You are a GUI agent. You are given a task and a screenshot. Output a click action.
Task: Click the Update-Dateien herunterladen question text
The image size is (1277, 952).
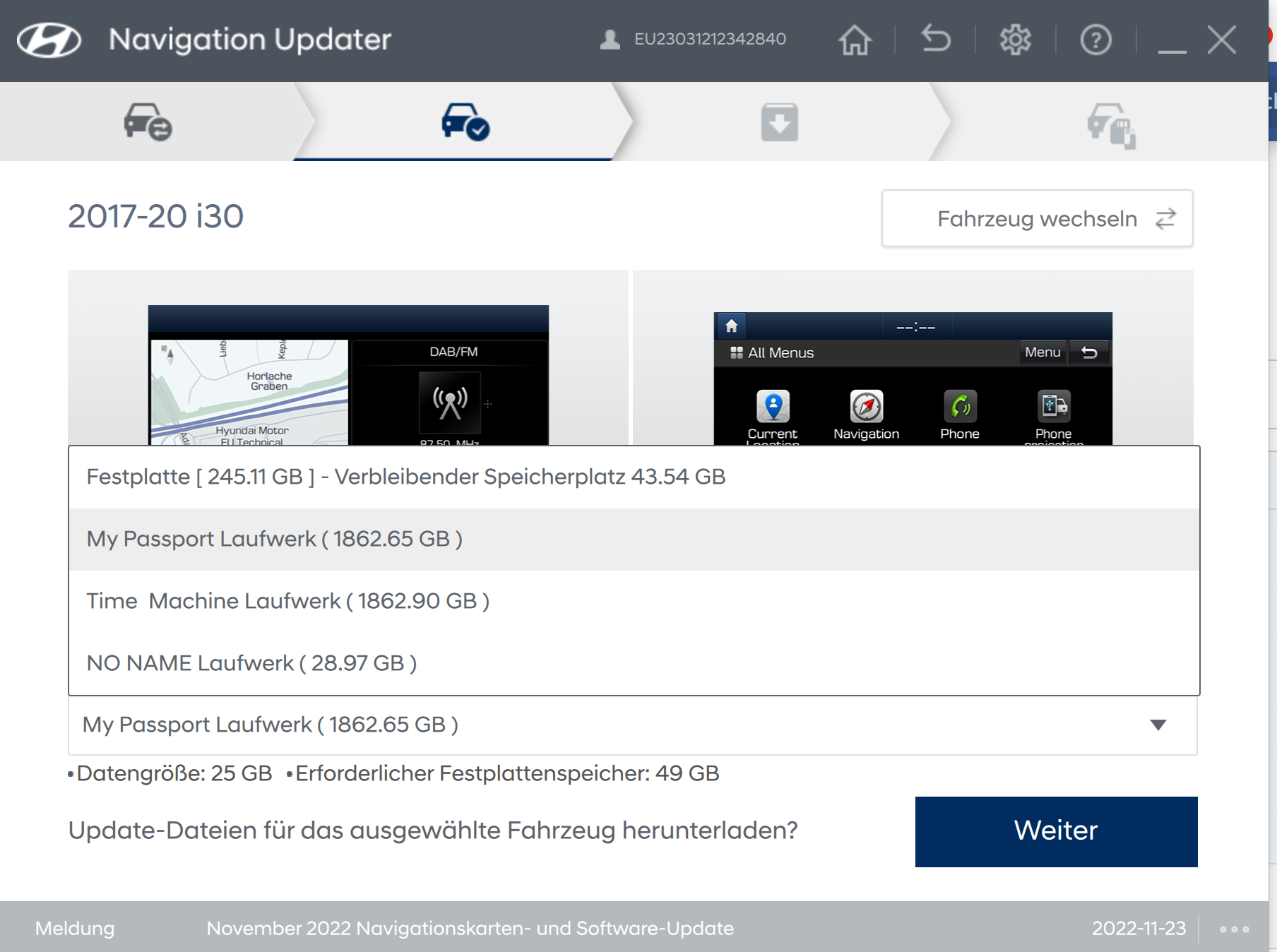(x=432, y=830)
